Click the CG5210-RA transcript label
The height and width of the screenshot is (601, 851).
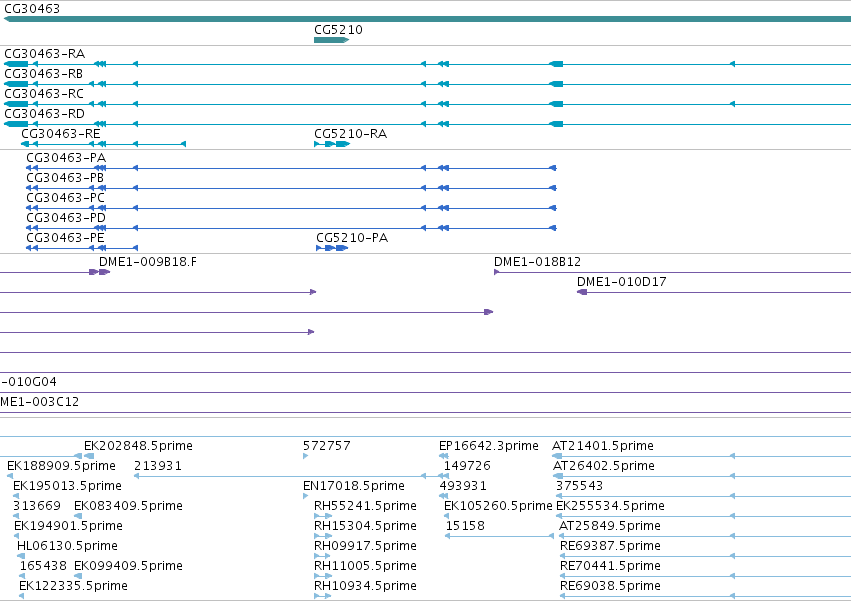[351, 134]
